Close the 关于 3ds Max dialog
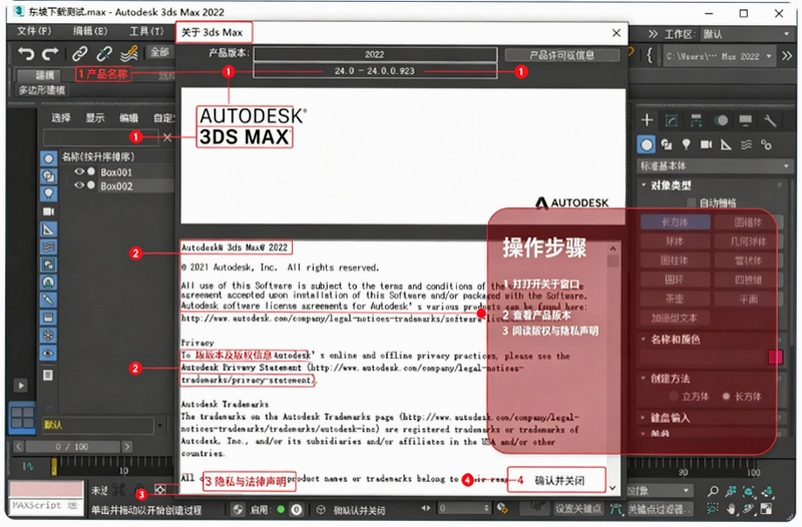 click(x=616, y=33)
